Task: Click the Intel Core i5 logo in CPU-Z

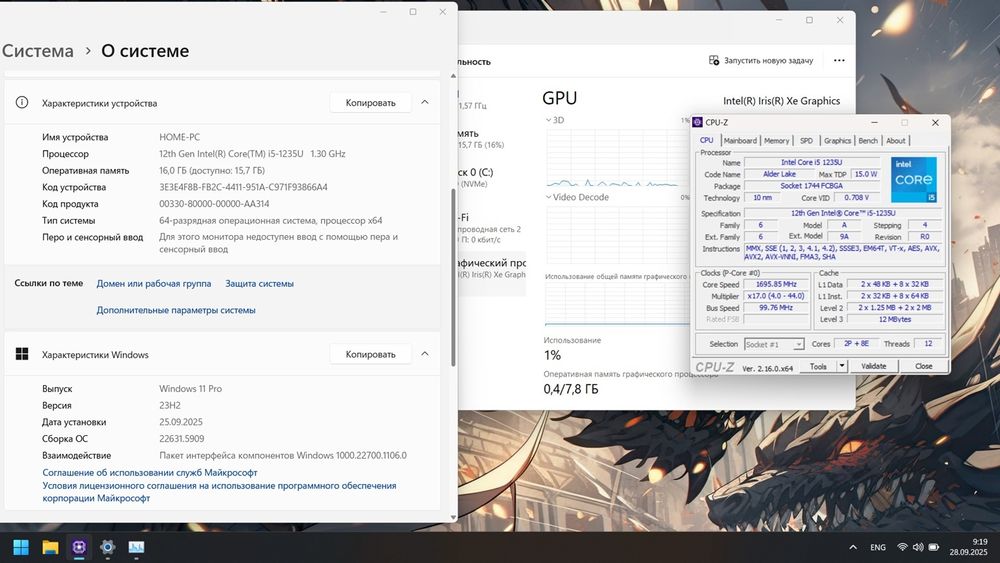Action: (914, 179)
